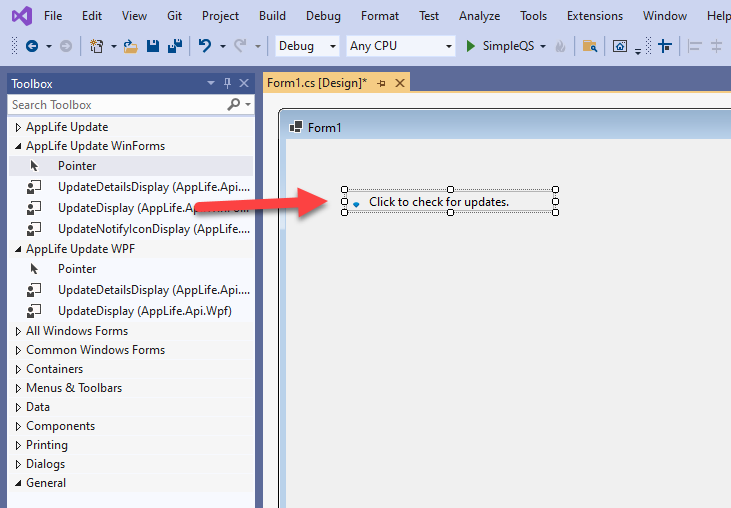Open the undo history dropdown arrow
Viewport: 731px width, 508px height.
pyautogui.click(x=222, y=47)
